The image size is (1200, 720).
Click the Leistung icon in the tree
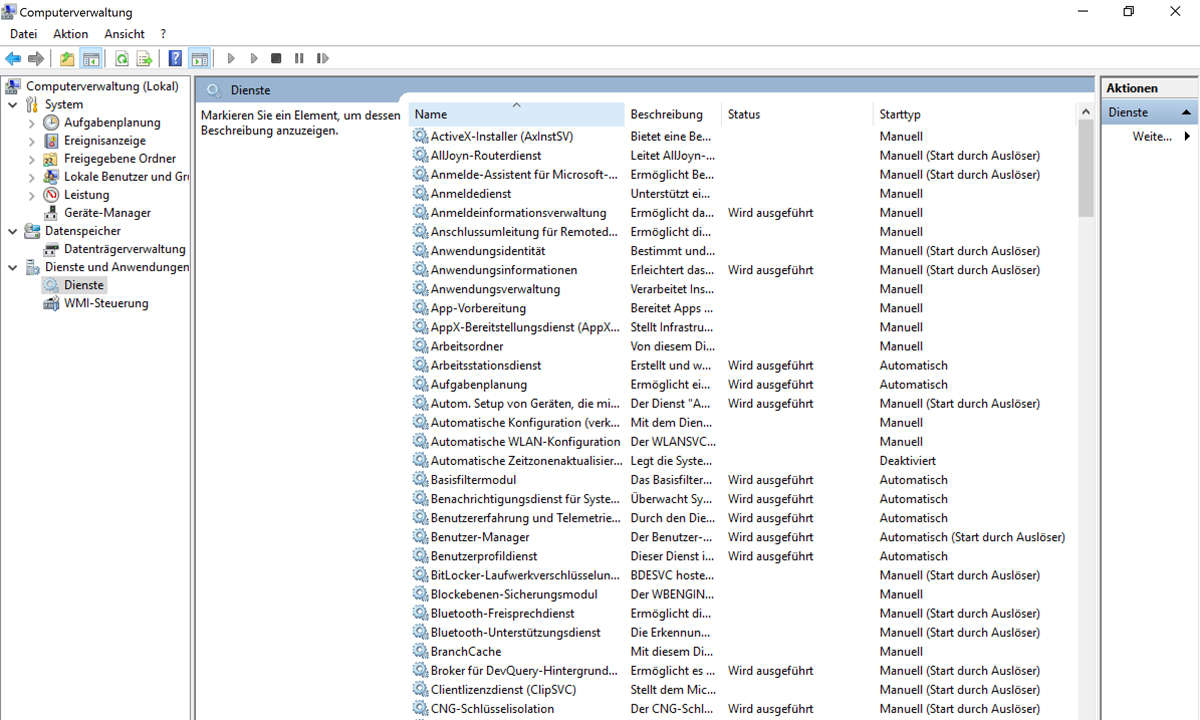pos(51,195)
